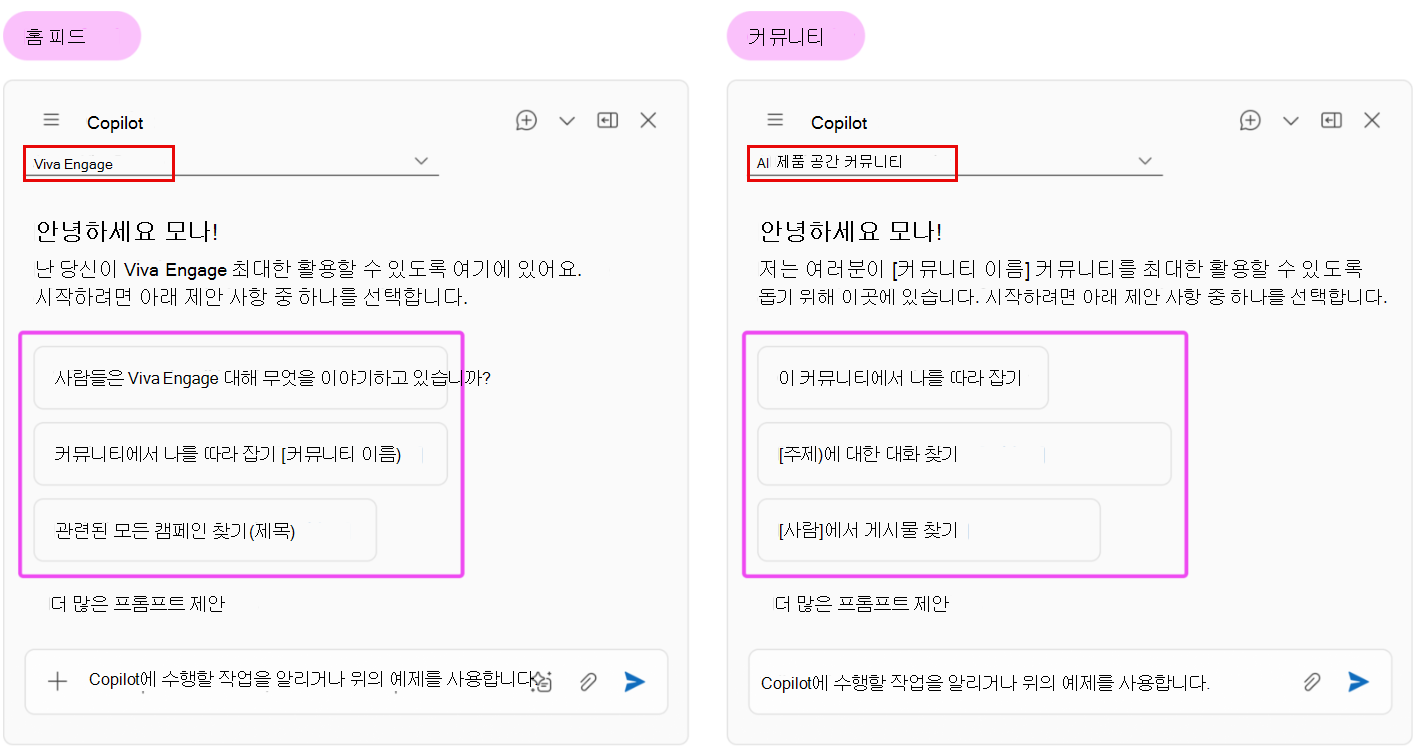The image size is (1416, 750).
Task: Close the AI 제품 공간 커뮤니티 Copilot panel
Action: click(1372, 120)
